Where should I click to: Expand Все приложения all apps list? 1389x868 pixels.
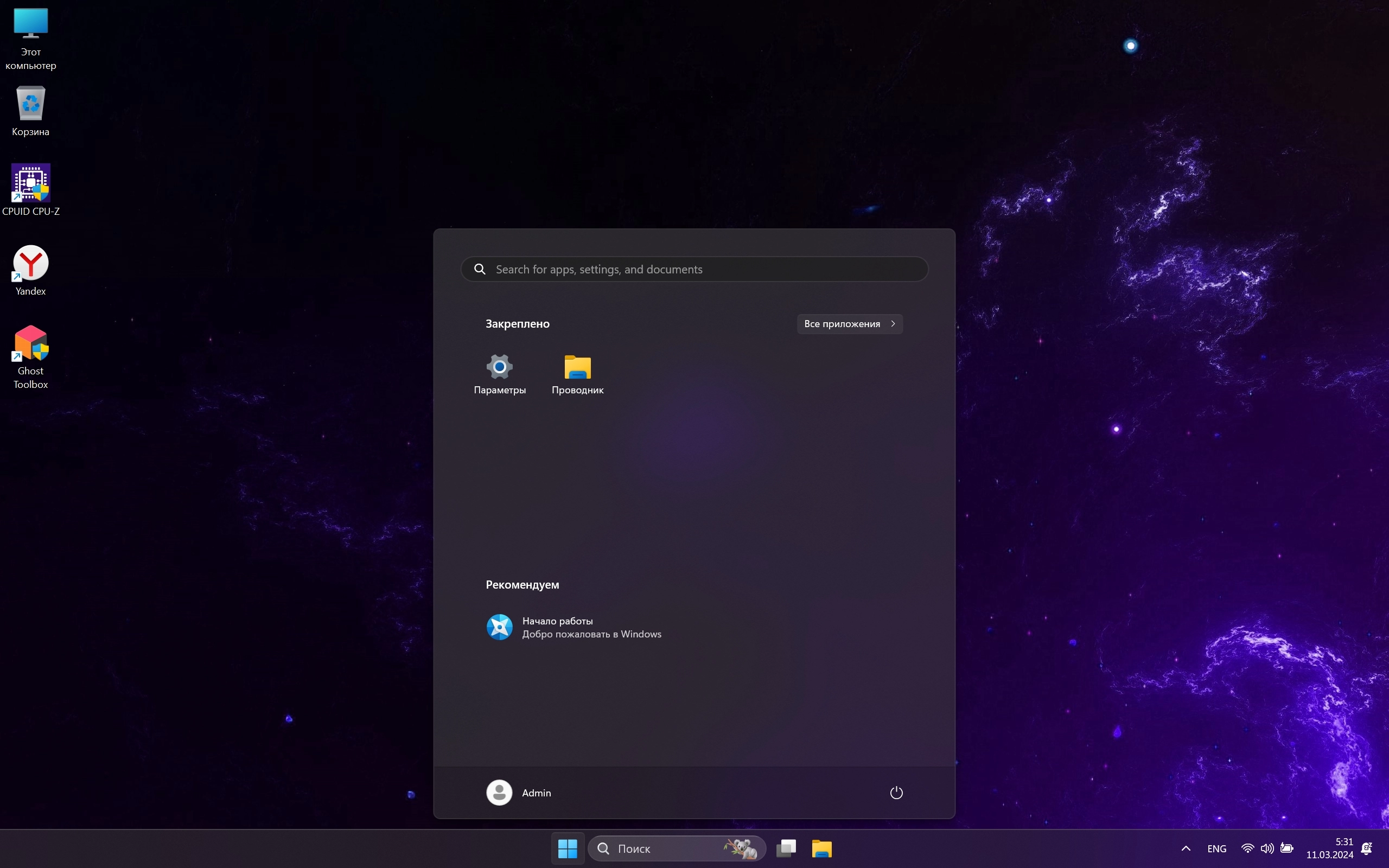pos(850,324)
